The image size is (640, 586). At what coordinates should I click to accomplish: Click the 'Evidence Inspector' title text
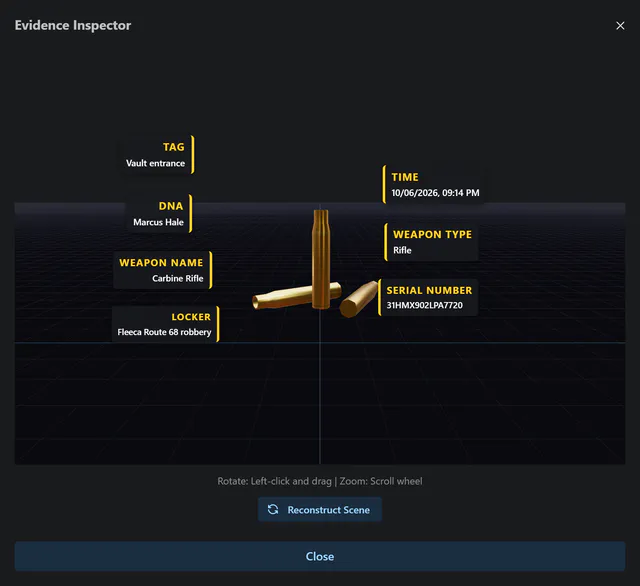pos(73,25)
